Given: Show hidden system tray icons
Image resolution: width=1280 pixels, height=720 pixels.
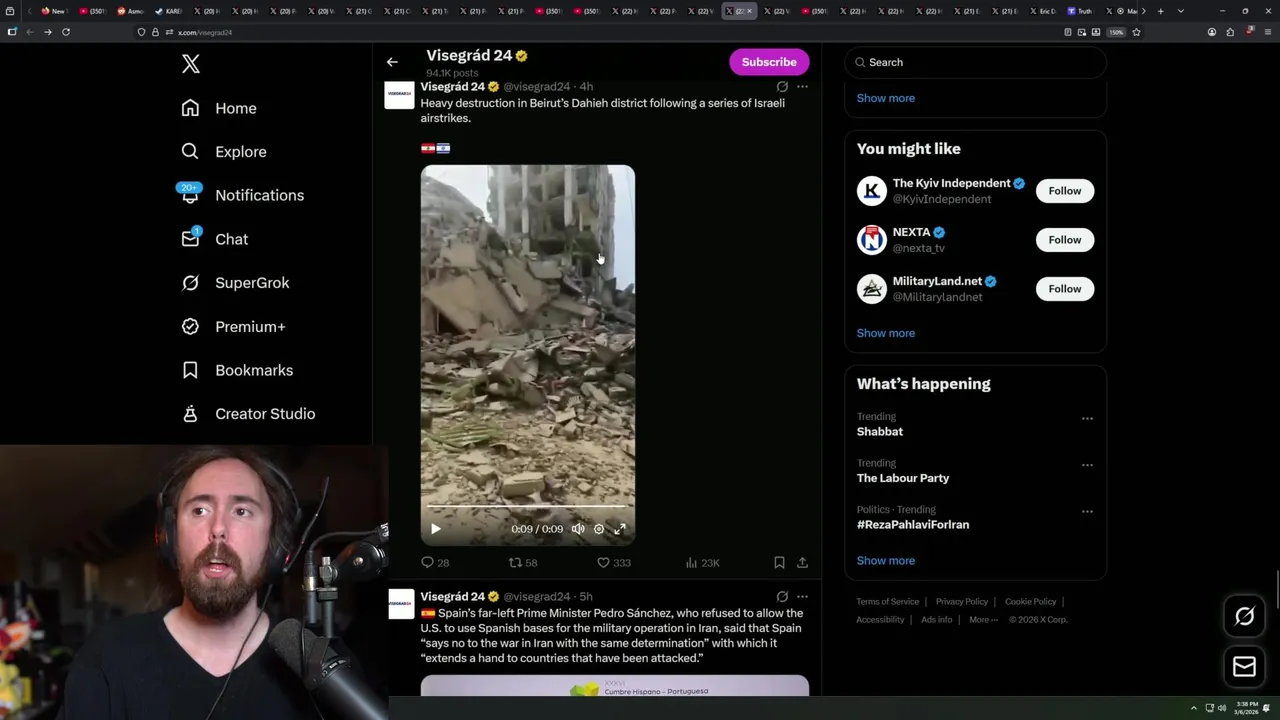Looking at the screenshot, I should click(1193, 708).
